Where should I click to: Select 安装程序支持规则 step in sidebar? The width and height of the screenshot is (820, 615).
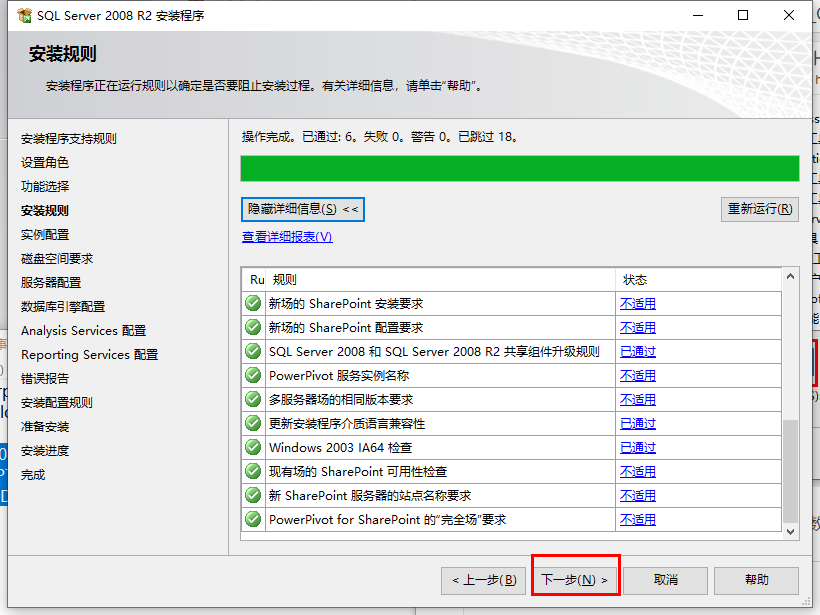pos(69,139)
